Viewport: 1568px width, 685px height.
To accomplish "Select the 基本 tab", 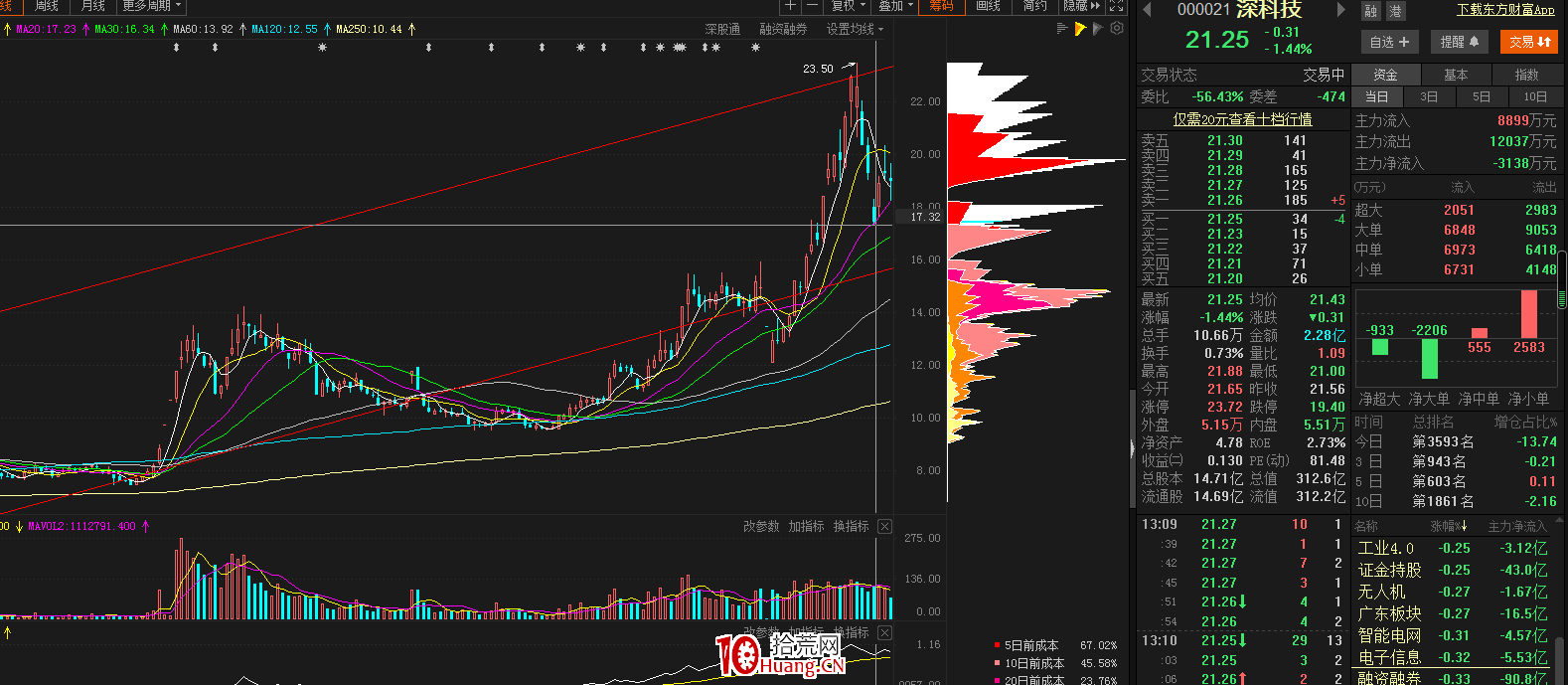I will pos(1456,75).
